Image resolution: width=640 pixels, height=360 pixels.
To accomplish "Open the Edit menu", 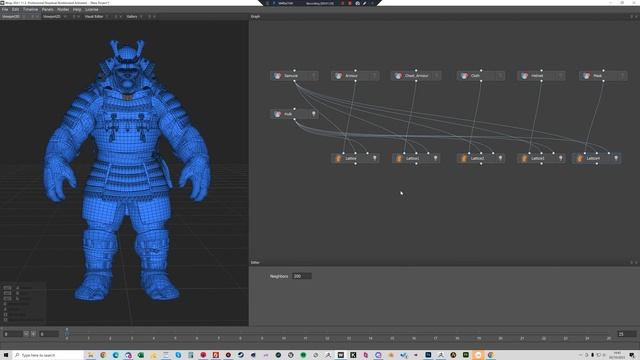I will (15, 9).
